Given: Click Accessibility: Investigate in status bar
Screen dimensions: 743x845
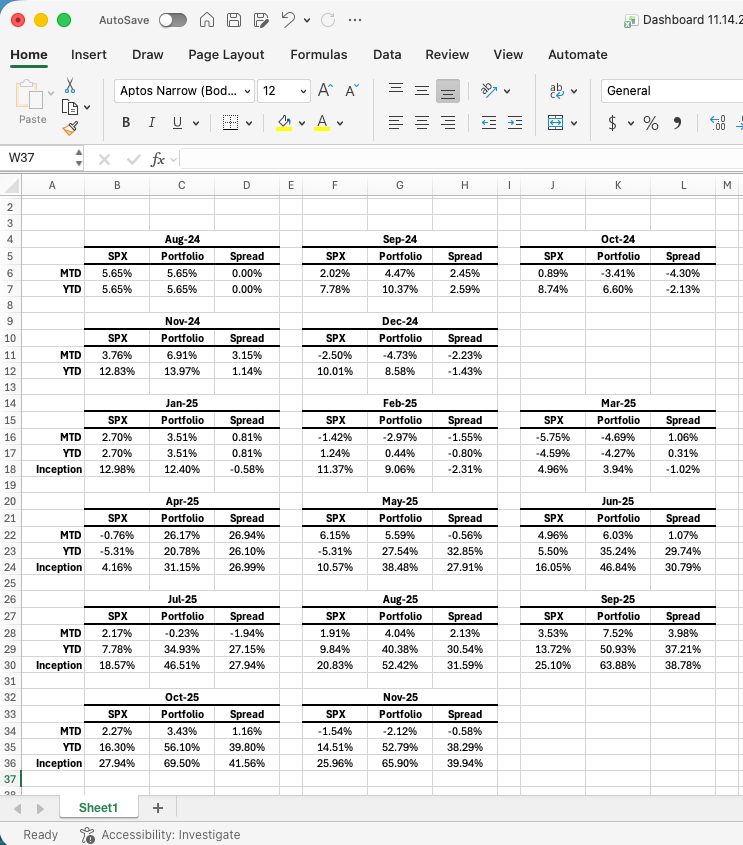Looking at the screenshot, I should point(161,835).
